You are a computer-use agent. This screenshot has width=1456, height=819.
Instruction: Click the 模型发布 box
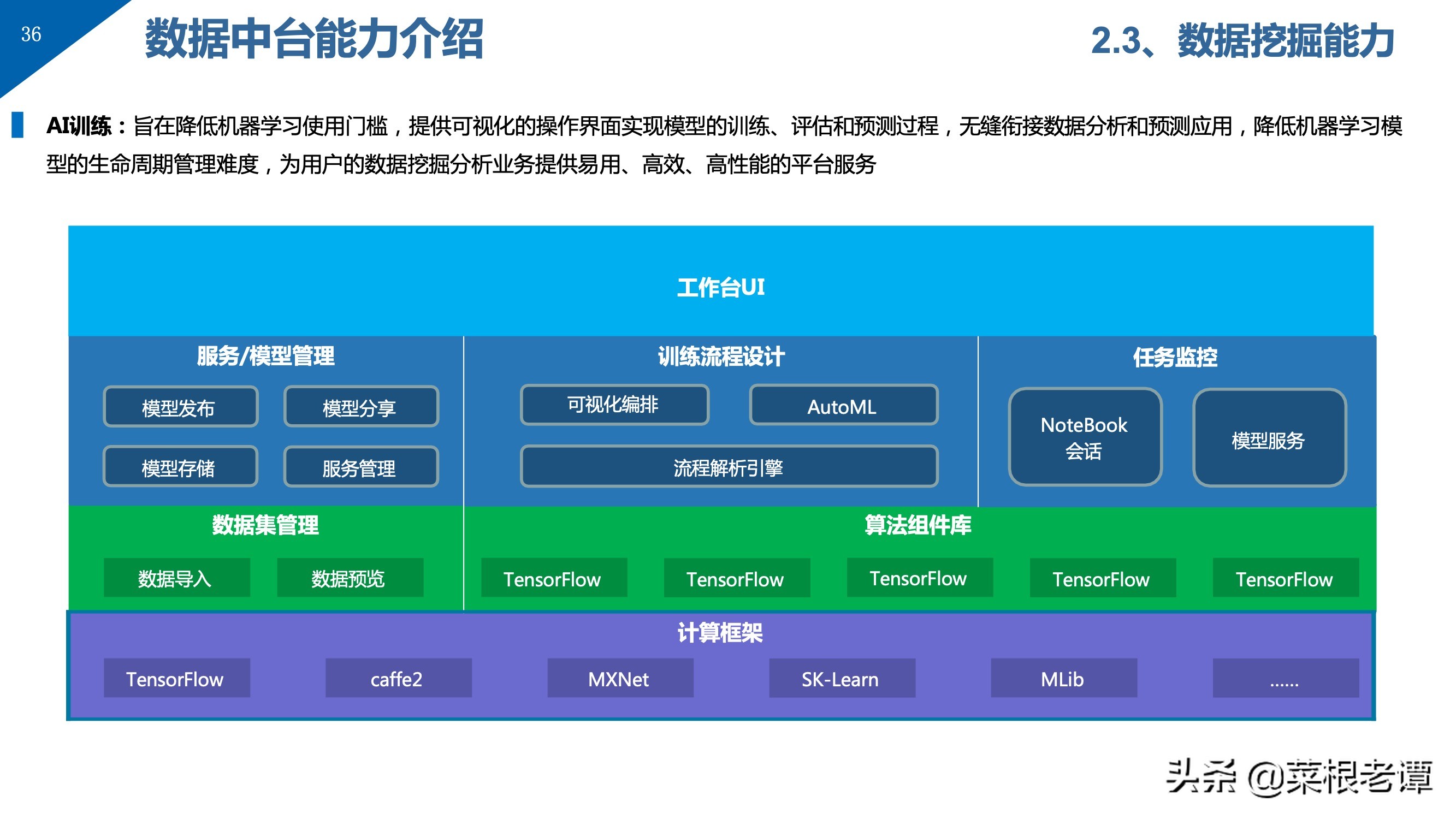(180, 407)
